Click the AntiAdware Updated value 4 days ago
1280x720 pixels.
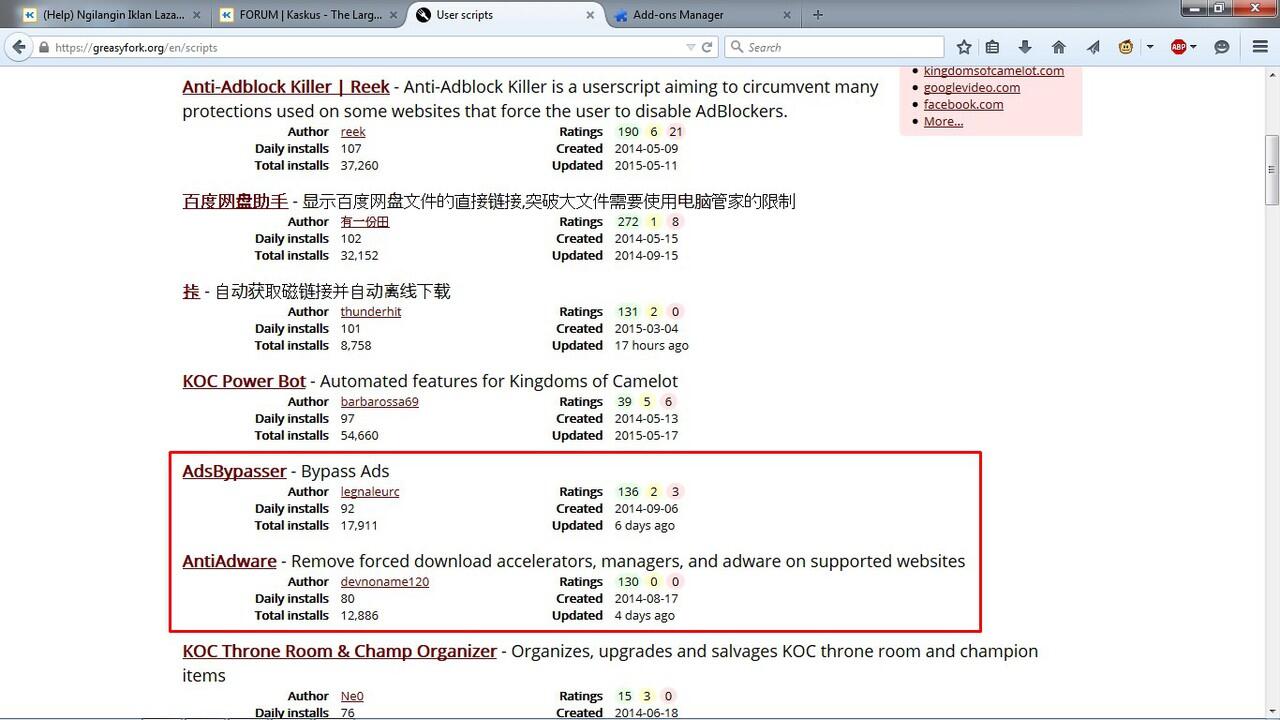[645, 616]
